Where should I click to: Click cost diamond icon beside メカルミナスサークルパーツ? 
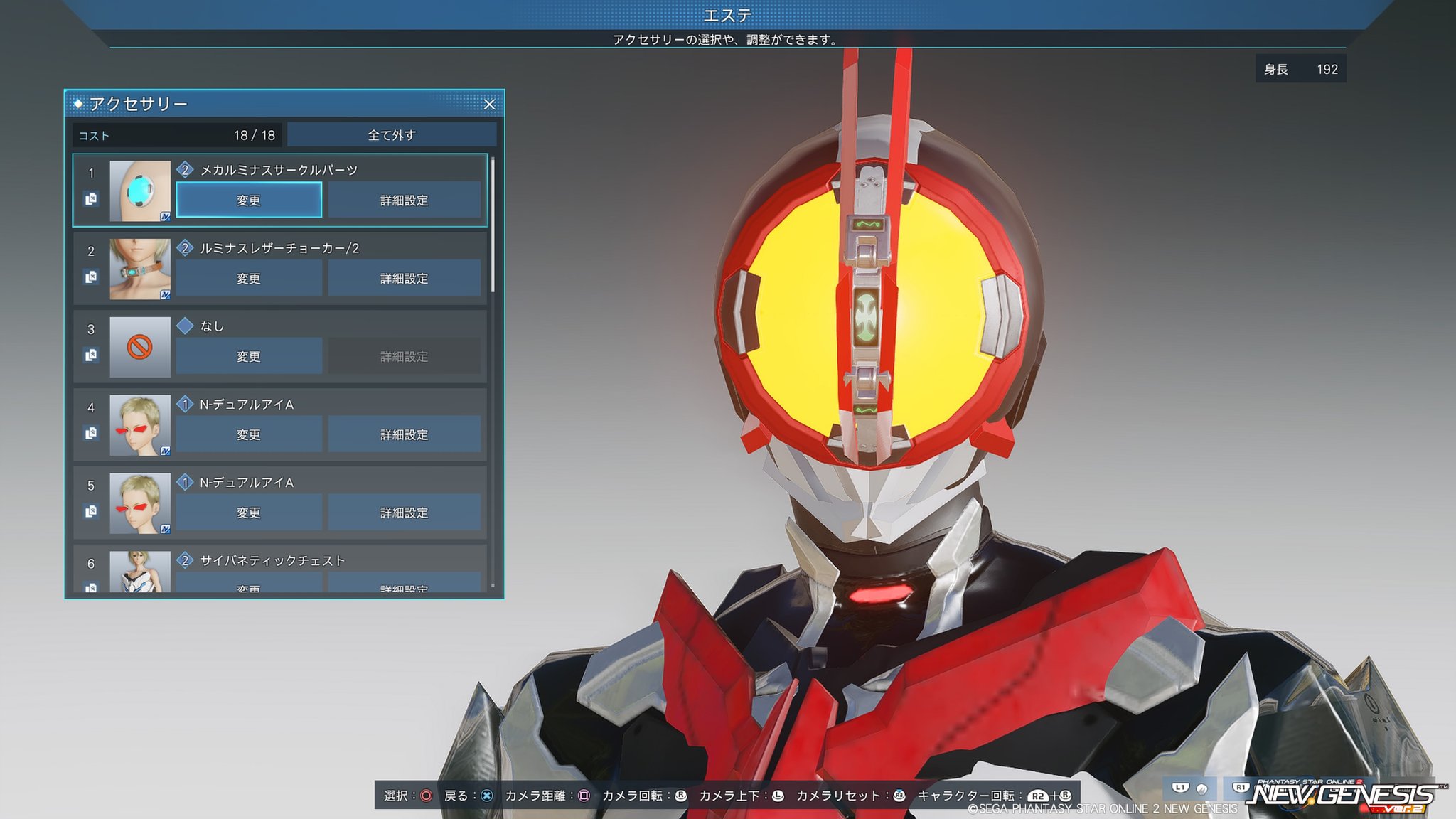185,169
